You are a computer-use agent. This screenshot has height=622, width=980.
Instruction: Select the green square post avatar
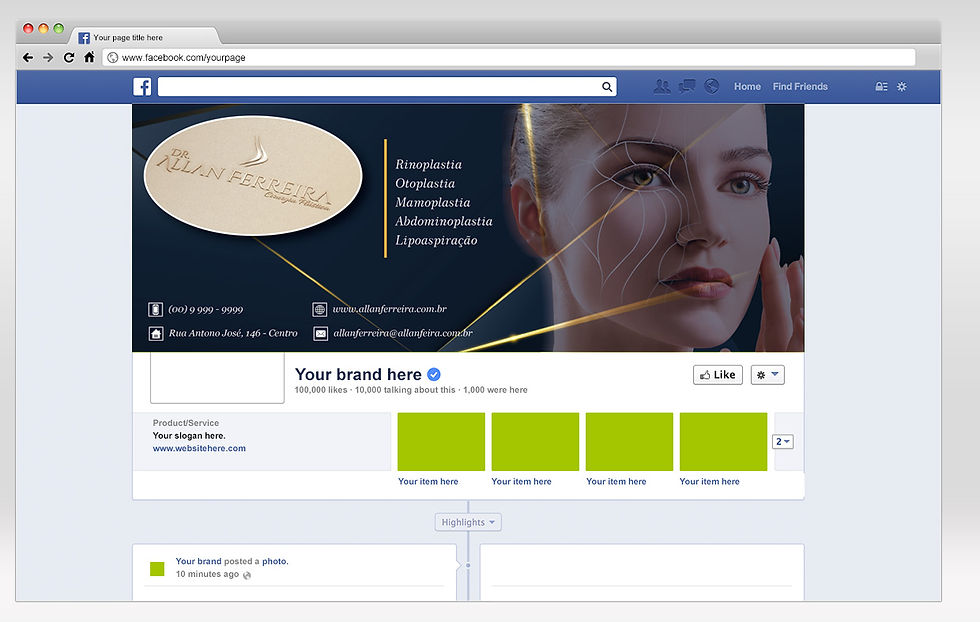[x=157, y=568]
